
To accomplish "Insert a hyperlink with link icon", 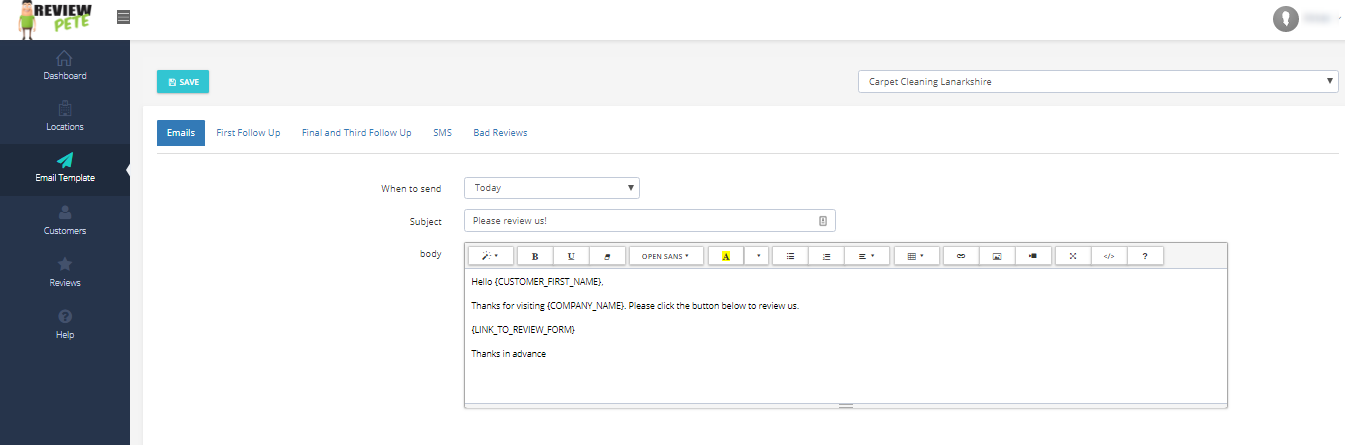I will 961,256.
